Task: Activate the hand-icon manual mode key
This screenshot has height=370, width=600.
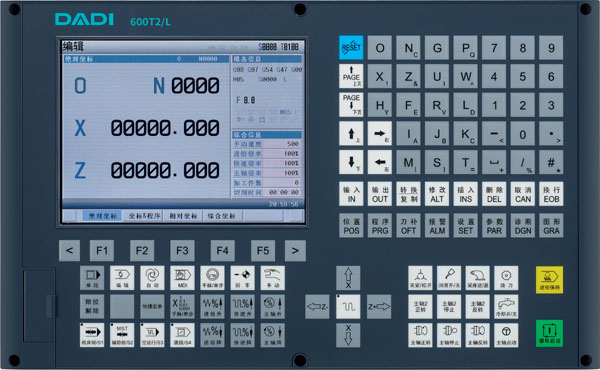Action: (x=272, y=278)
